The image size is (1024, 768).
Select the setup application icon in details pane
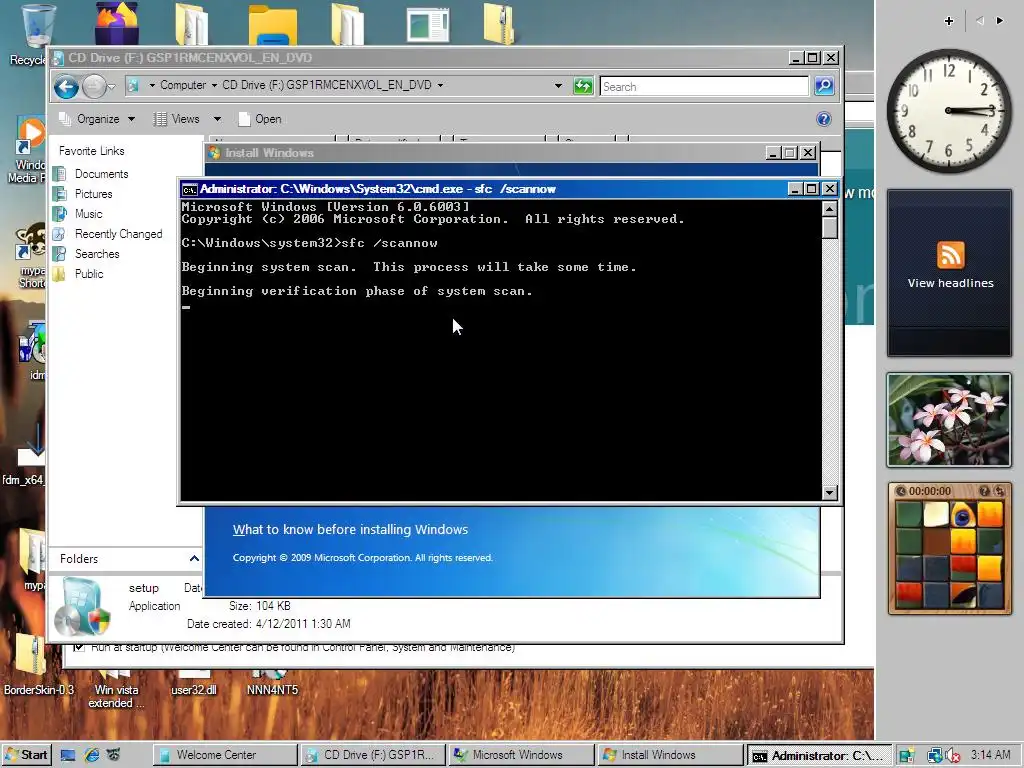coord(82,607)
